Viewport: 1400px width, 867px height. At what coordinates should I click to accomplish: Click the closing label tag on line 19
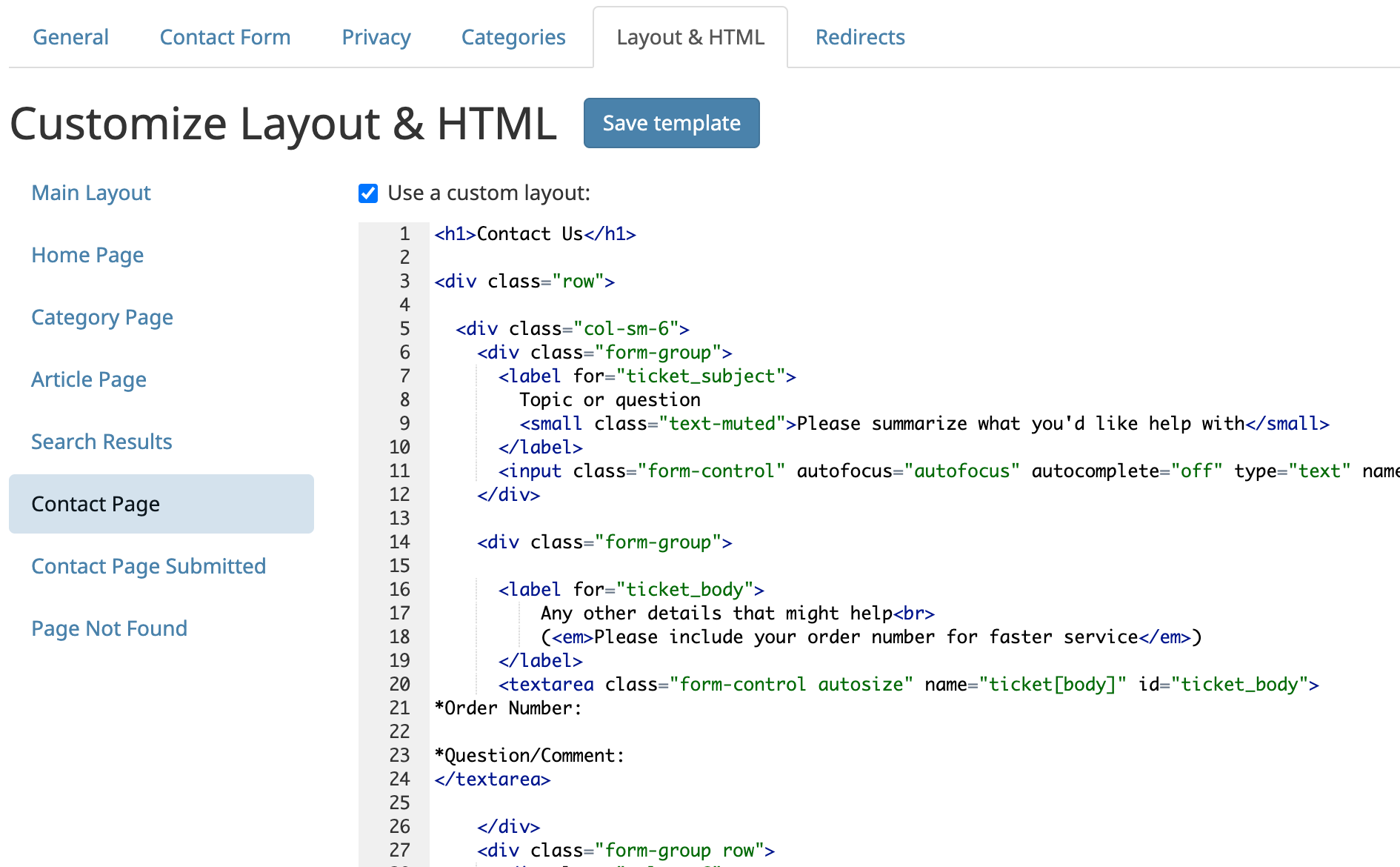(x=541, y=661)
